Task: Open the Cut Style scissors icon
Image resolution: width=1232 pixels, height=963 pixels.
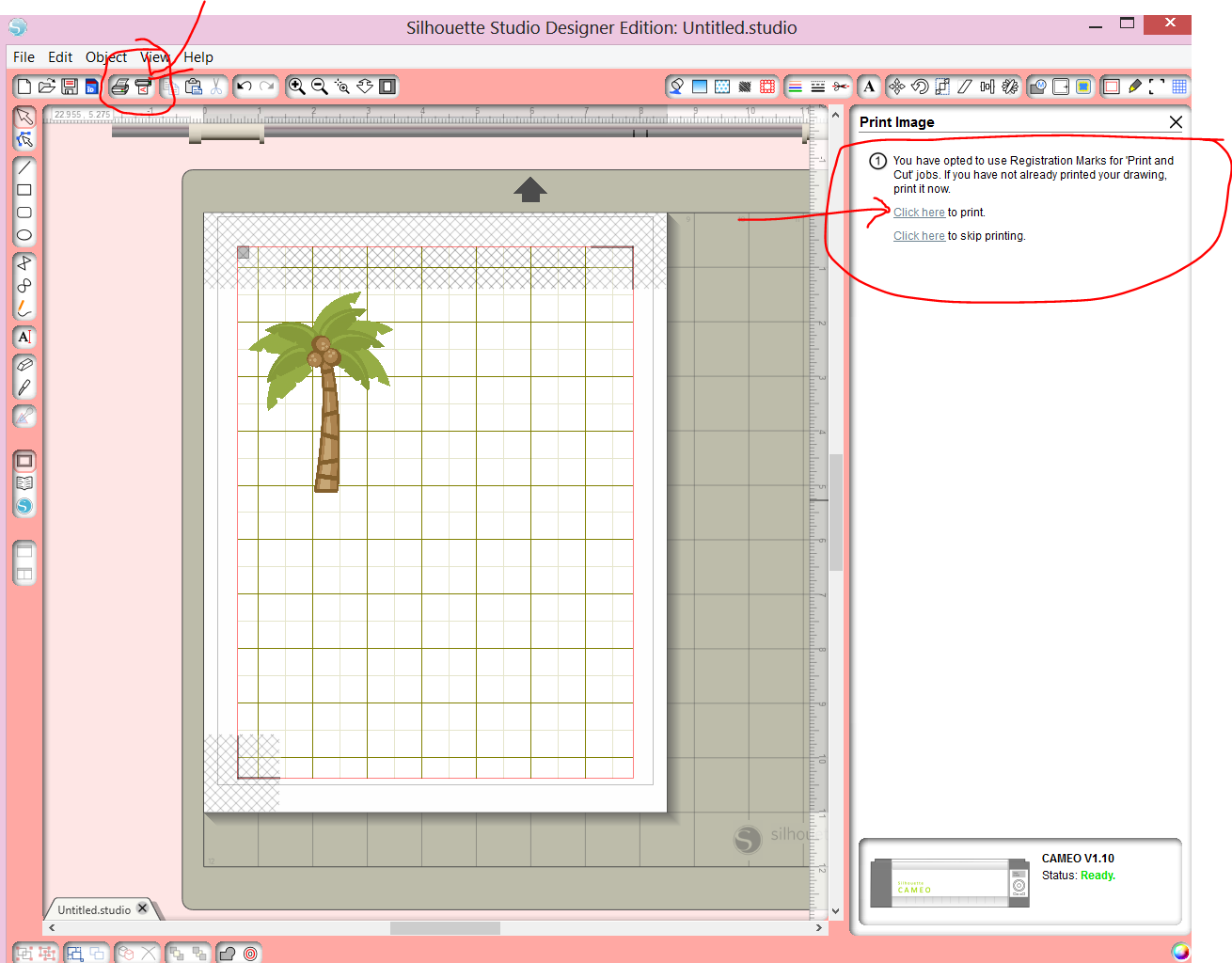Action: [x=841, y=87]
